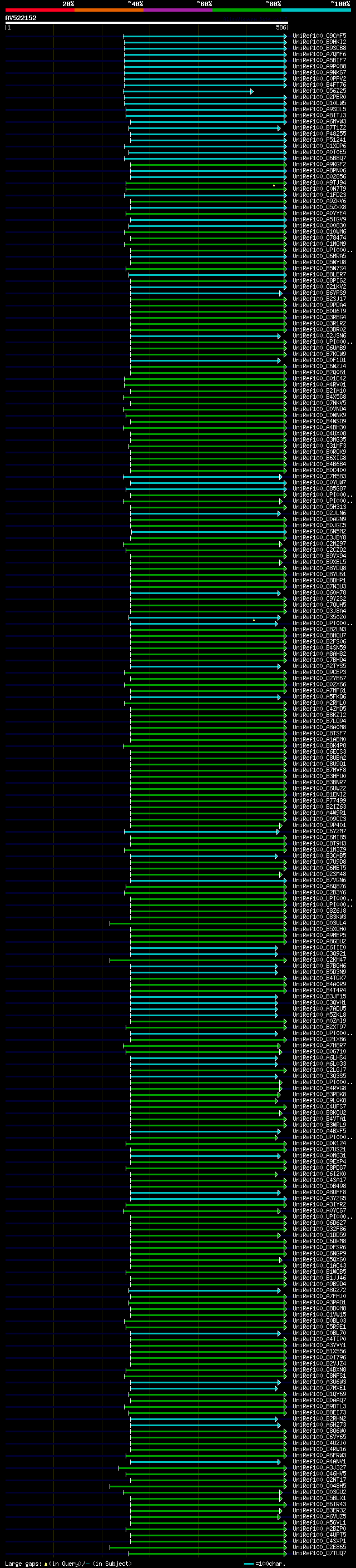
Task: Select hit label UniRef100_Q5H313
Action: (x=319, y=507)
